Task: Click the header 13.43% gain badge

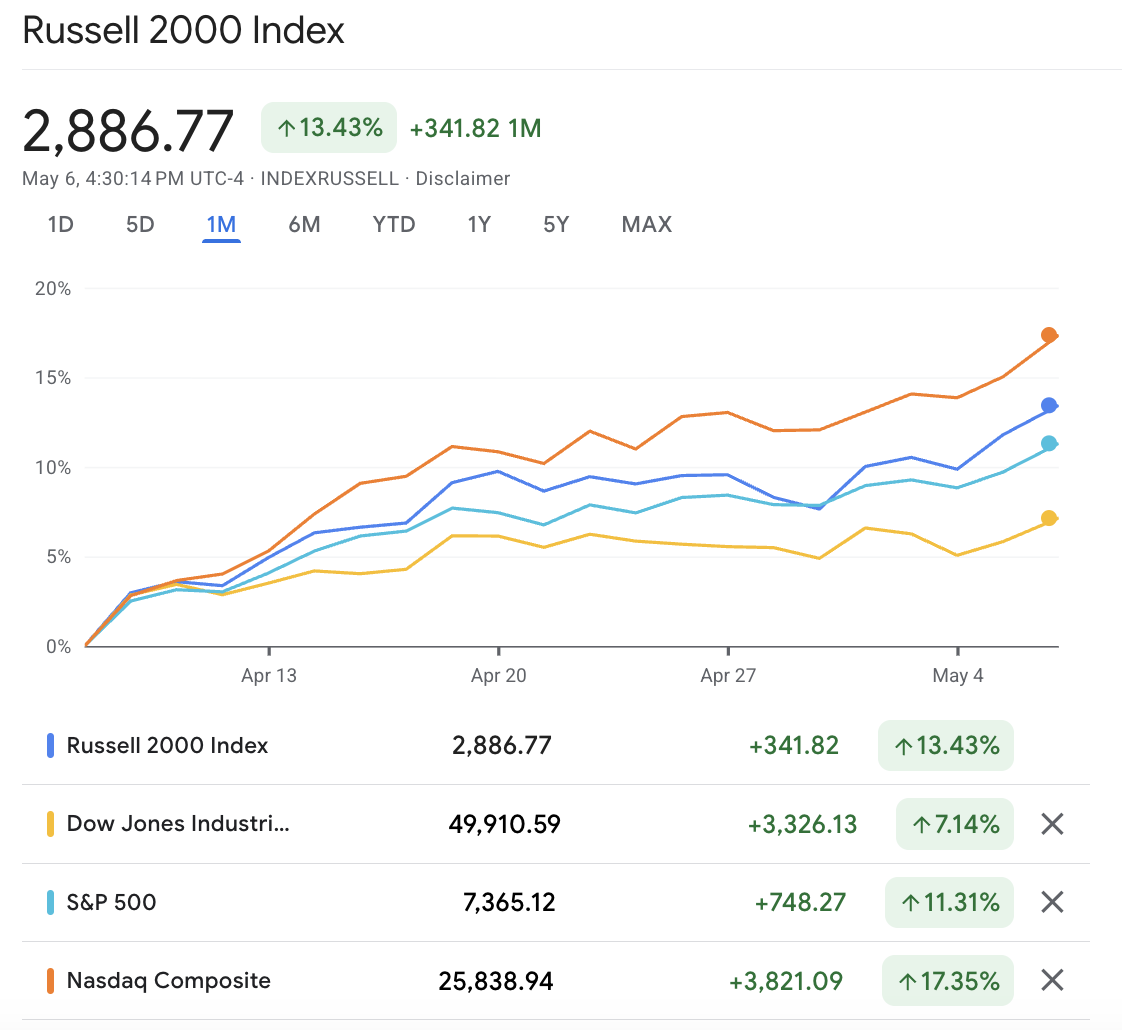Action: pos(329,127)
